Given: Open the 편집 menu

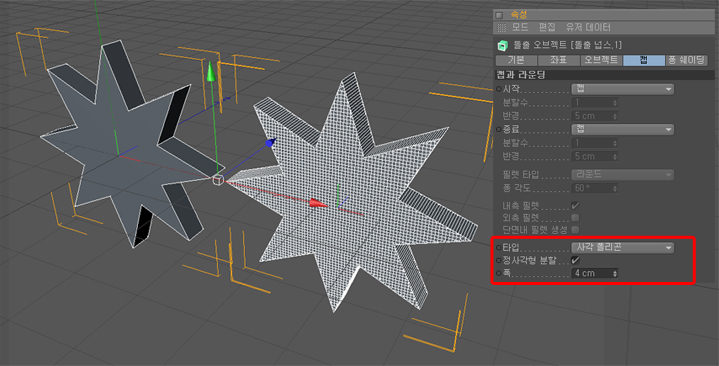Looking at the screenshot, I should point(547,28).
